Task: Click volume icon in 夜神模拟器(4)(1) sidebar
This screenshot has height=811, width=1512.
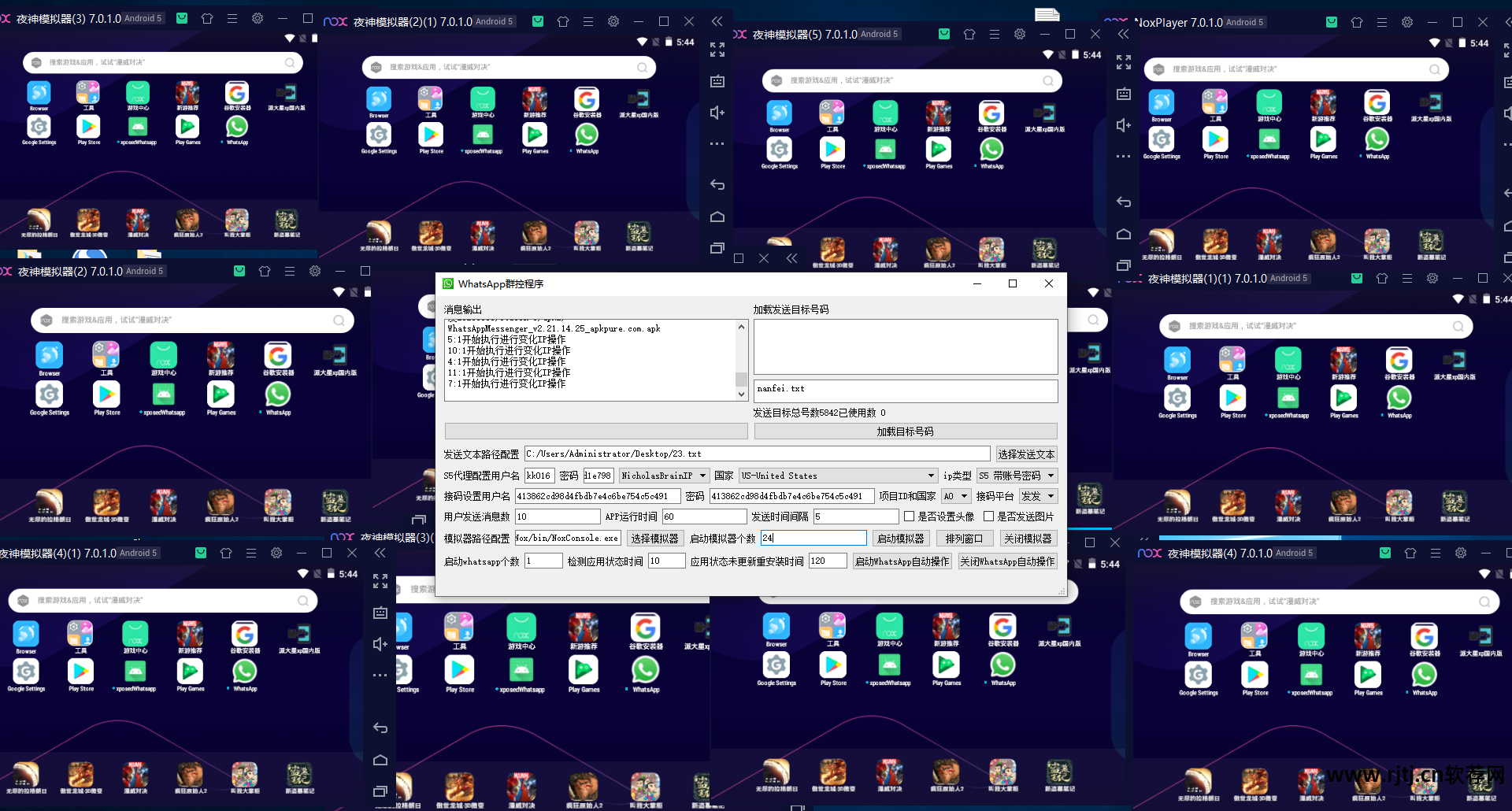Action: tap(380, 644)
